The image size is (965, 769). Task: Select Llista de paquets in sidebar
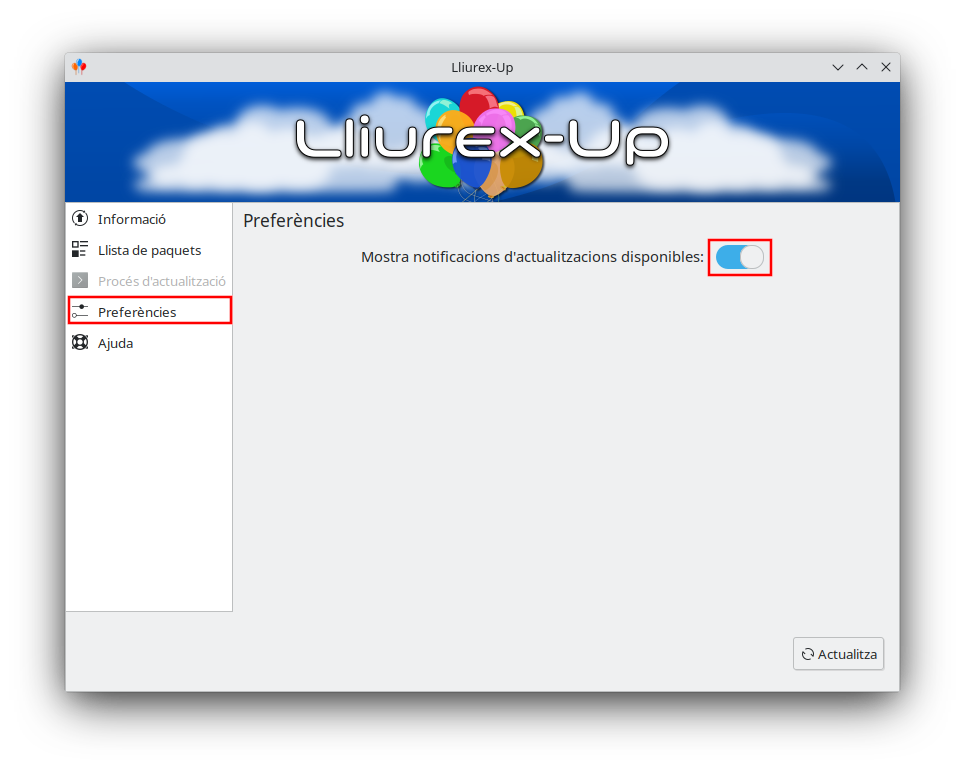[150, 249]
